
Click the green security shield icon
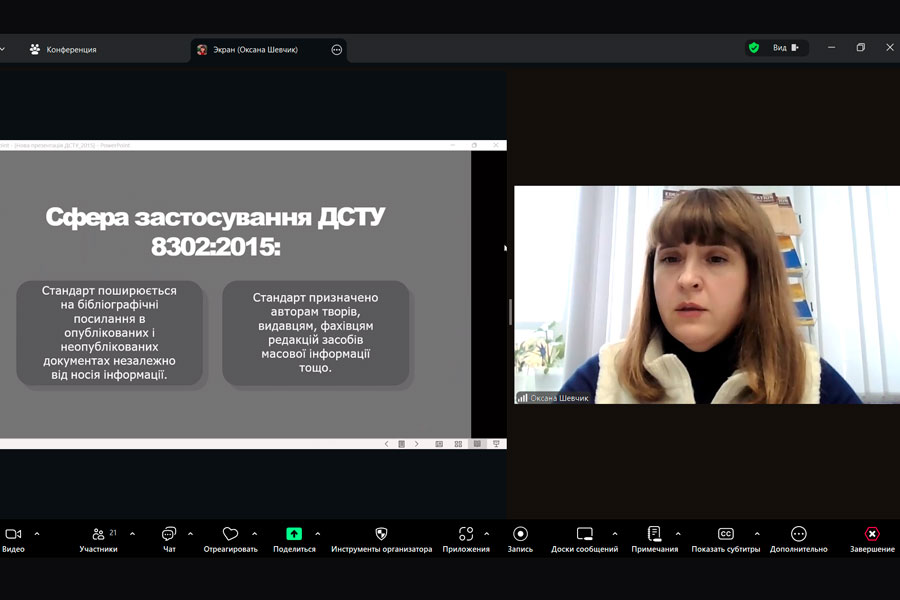click(754, 48)
